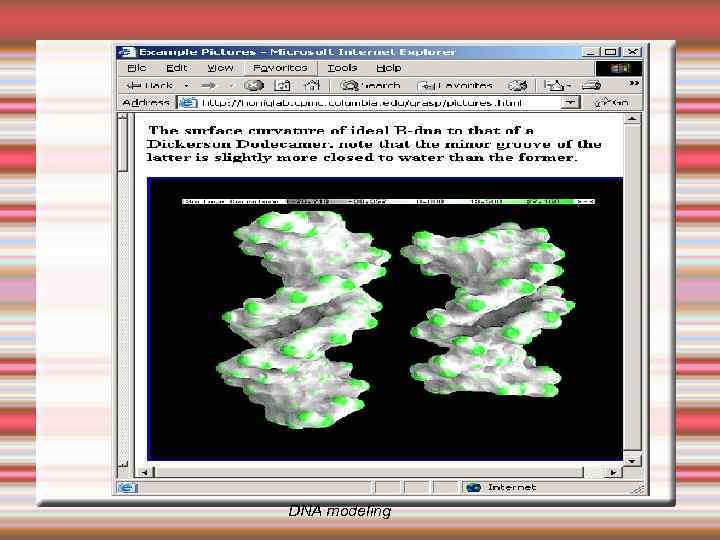Click the Internet zone status indicator

(501, 487)
